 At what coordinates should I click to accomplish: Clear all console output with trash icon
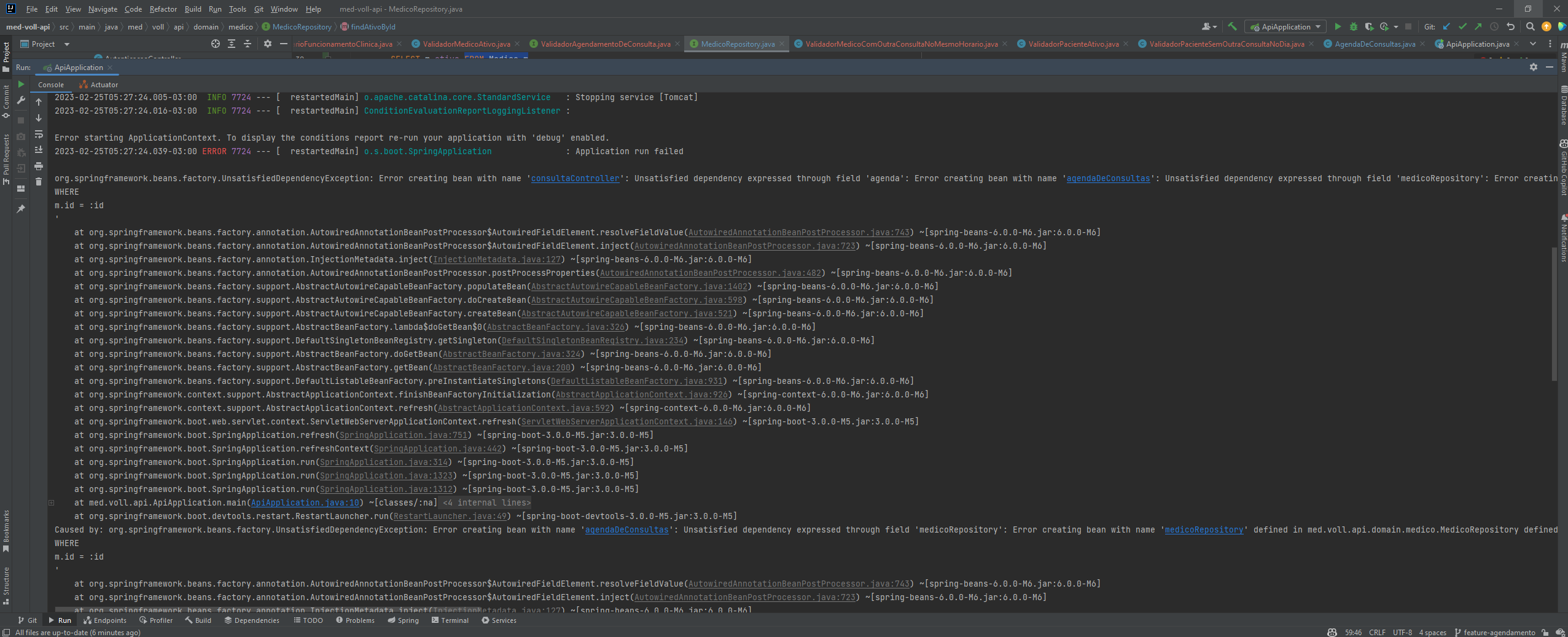point(39,182)
